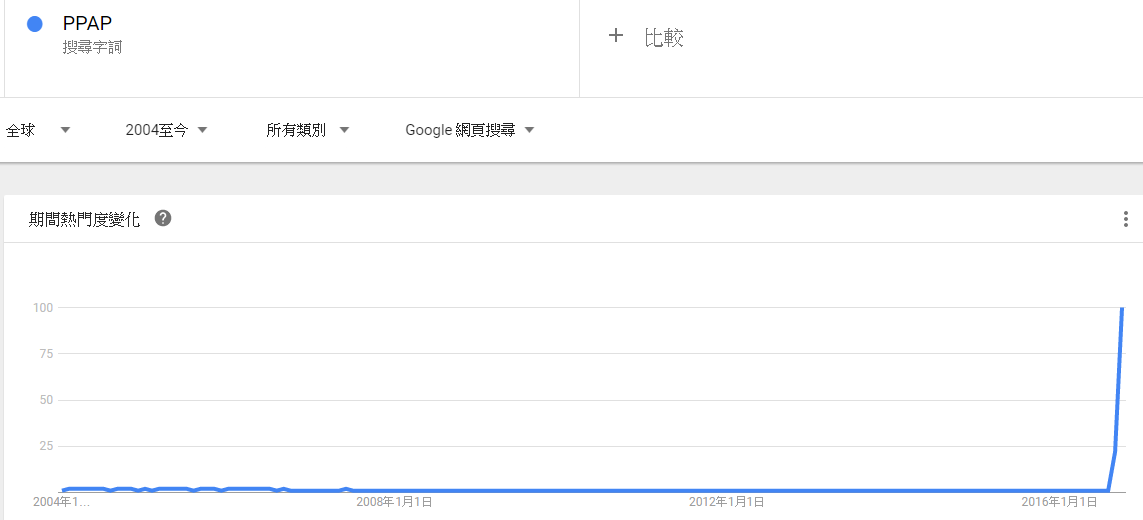Screen dimensions: 1143x520
Task: Click the 期間熱門度變化 chart title
Action: tap(85, 219)
